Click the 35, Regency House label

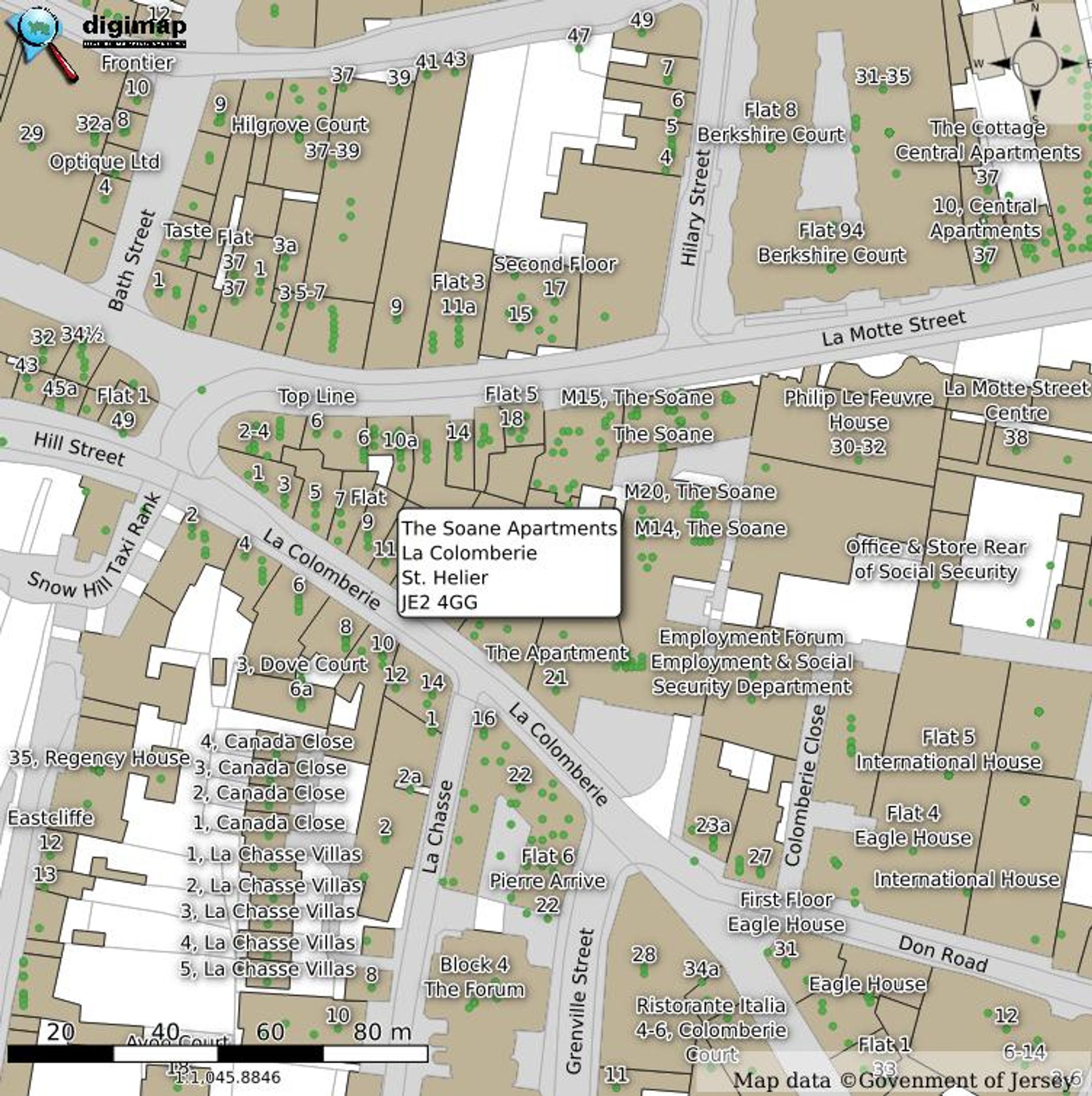99,758
